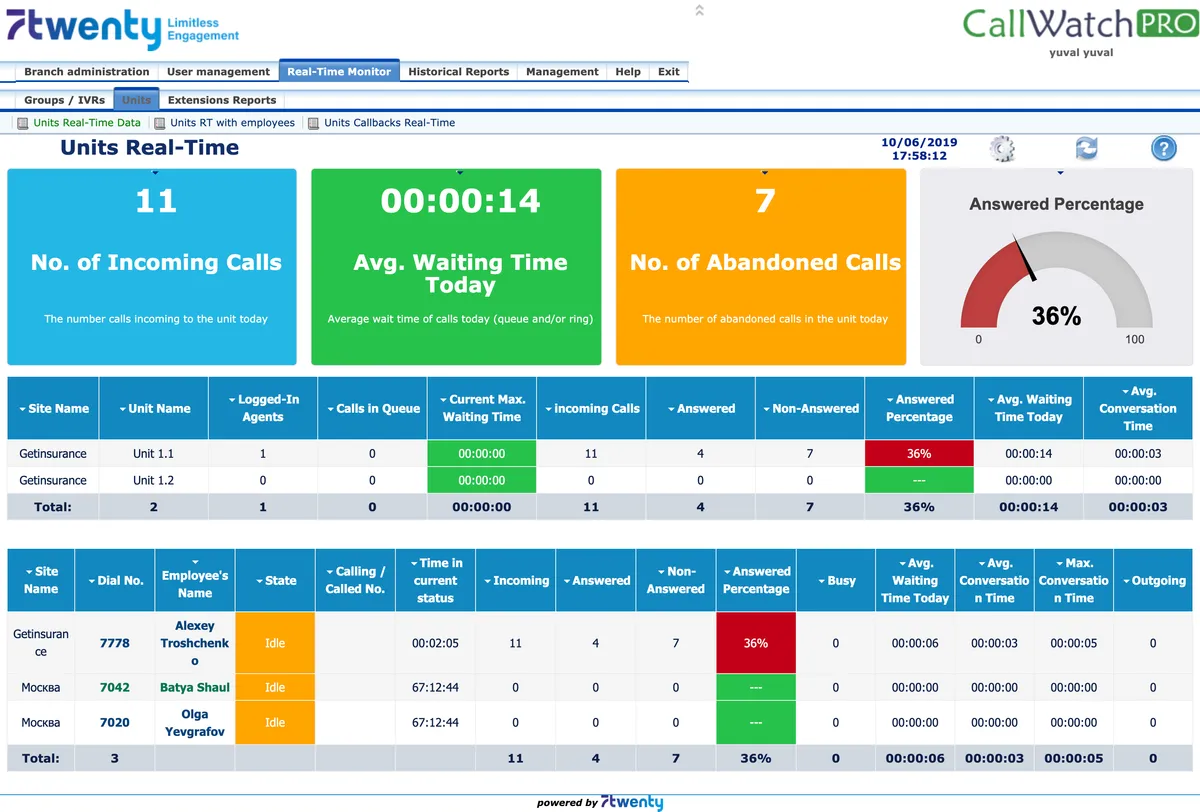Viewport: 1200px width, 812px height.
Task: Open the Historical Reports menu
Action: (x=458, y=71)
